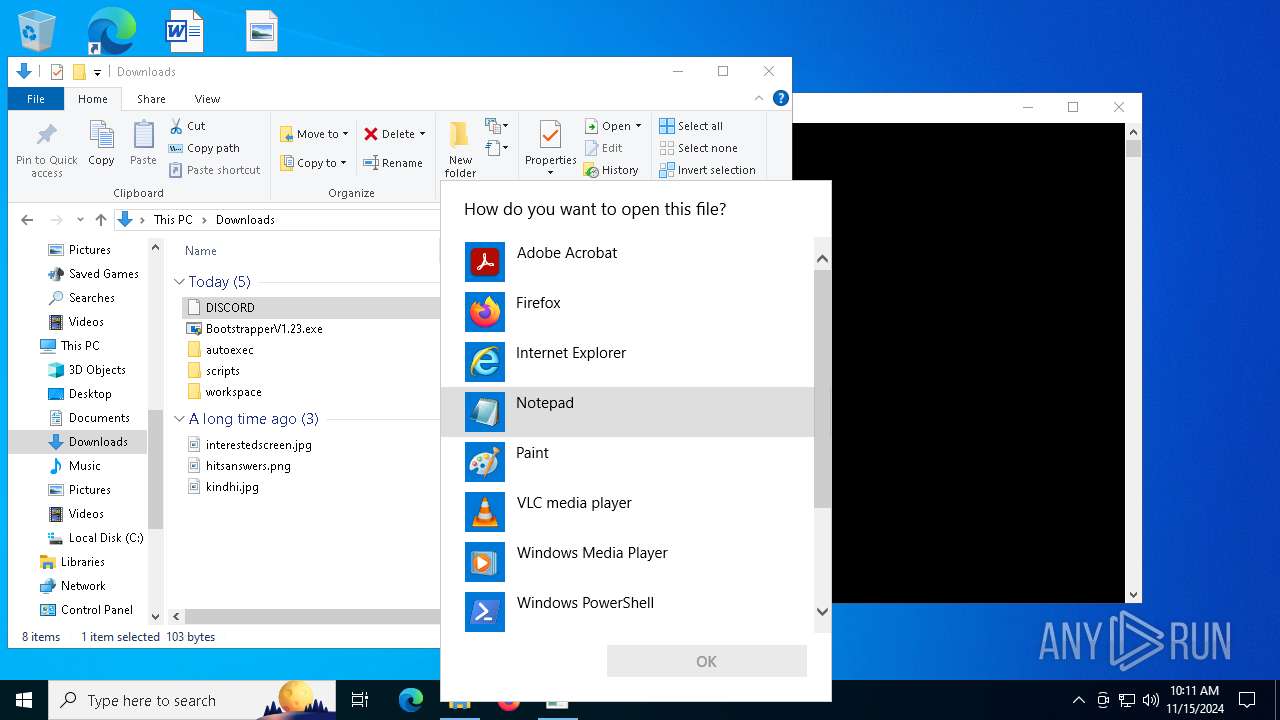Open the File menu
The image size is (1280, 720).
click(36, 99)
